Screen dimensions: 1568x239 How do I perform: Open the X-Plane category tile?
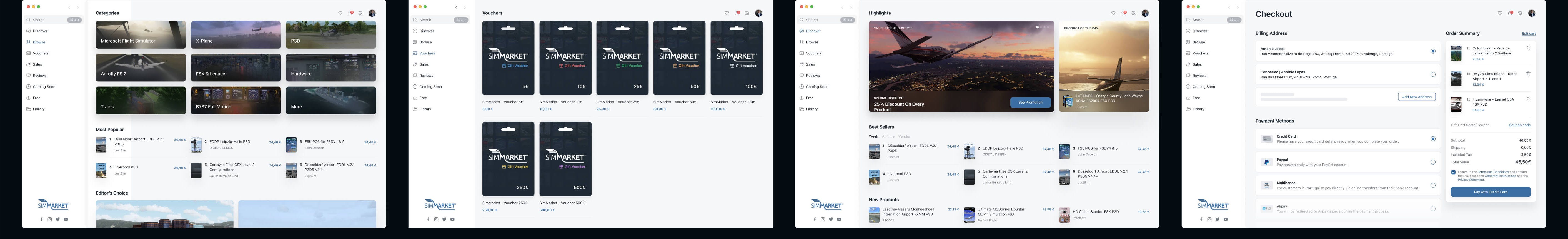coord(236,35)
